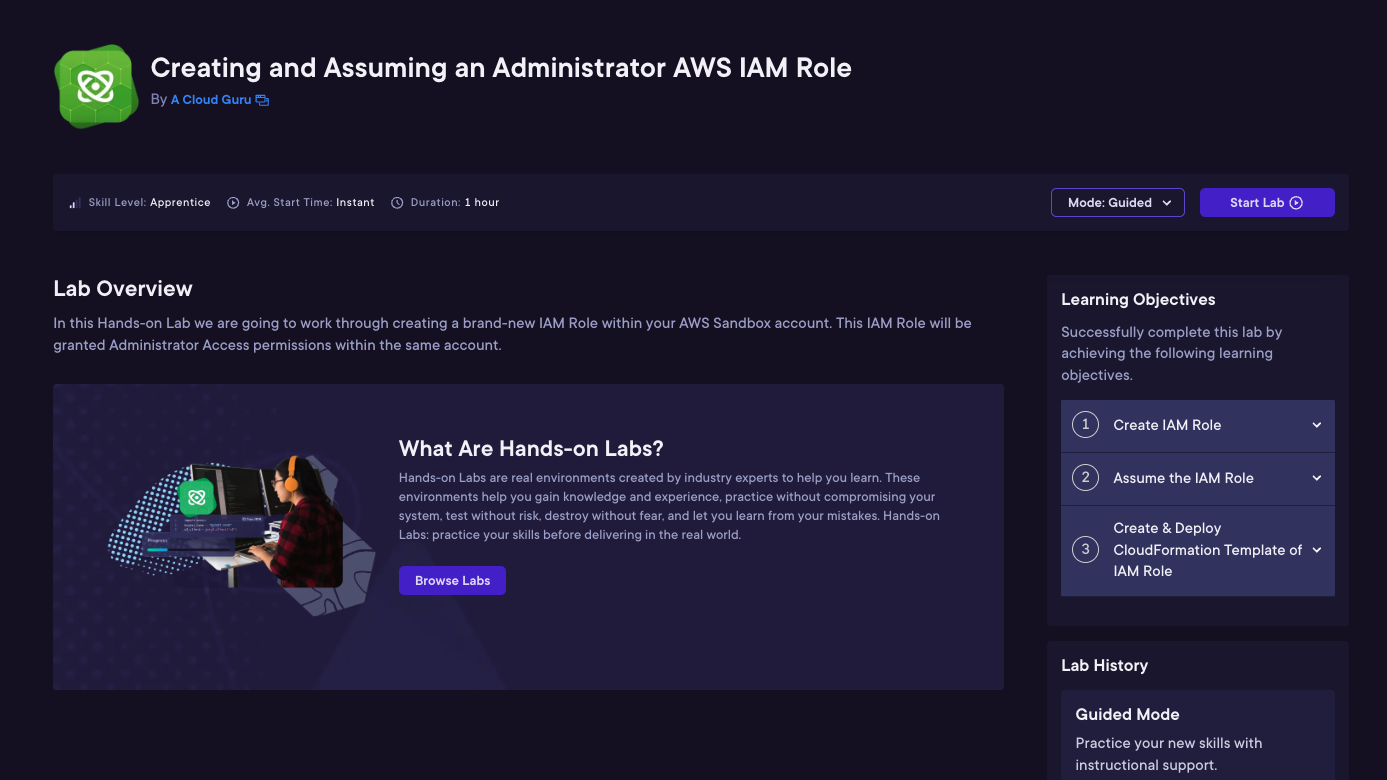1387x780 pixels.
Task: Click the Lab Overview heading
Action: coord(123,289)
